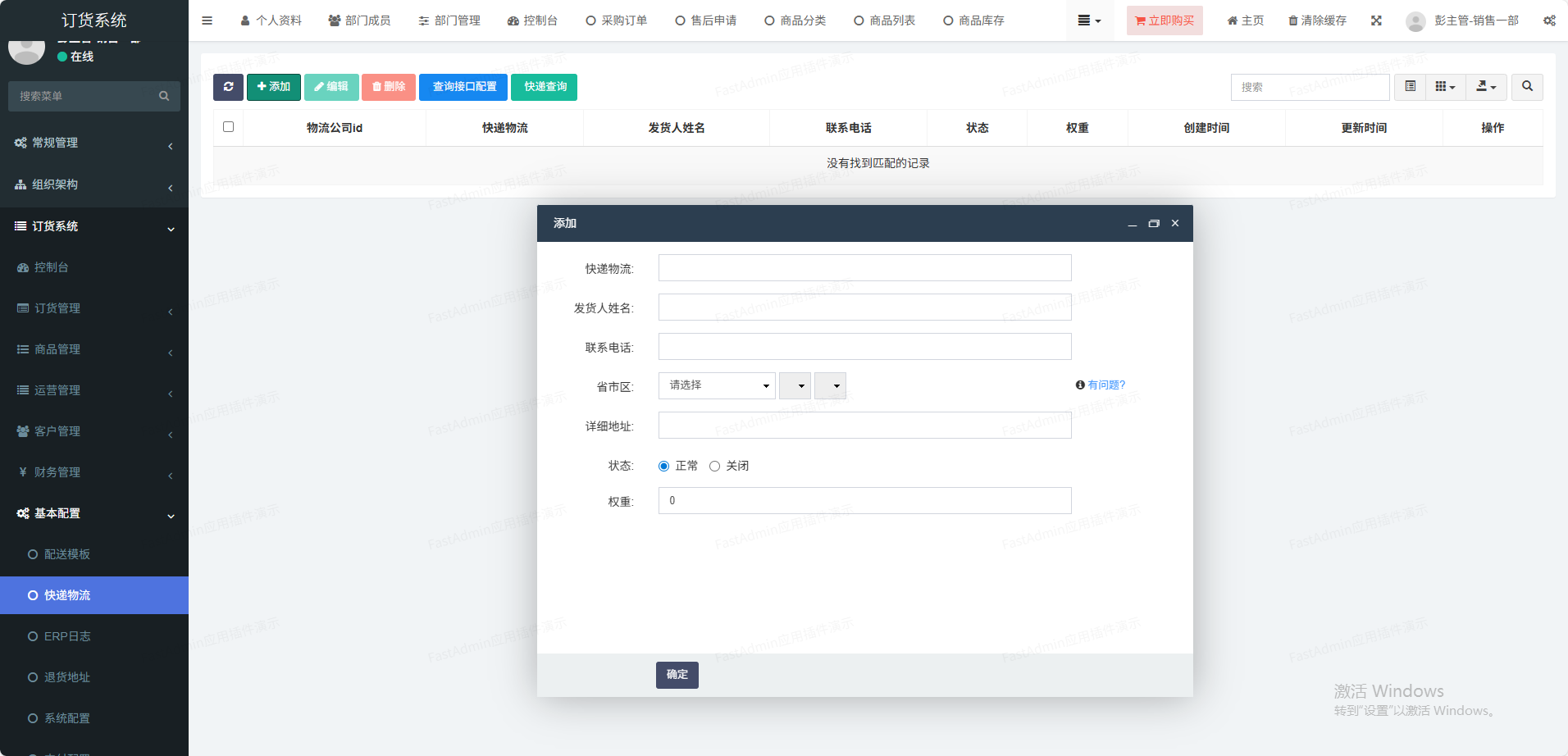This screenshot has width=1568, height=756.
Task: Expand the 商品管理 sidebar menu
Action: (94, 349)
